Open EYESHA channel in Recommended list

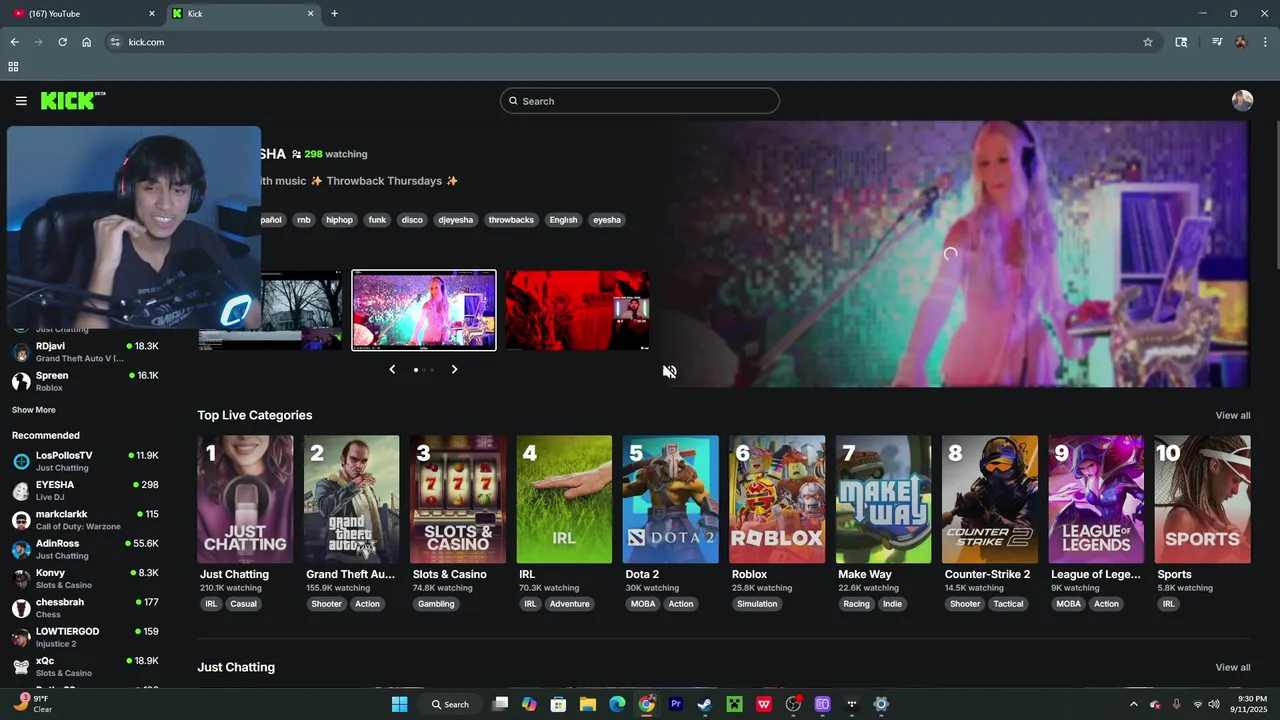[x=85, y=490]
